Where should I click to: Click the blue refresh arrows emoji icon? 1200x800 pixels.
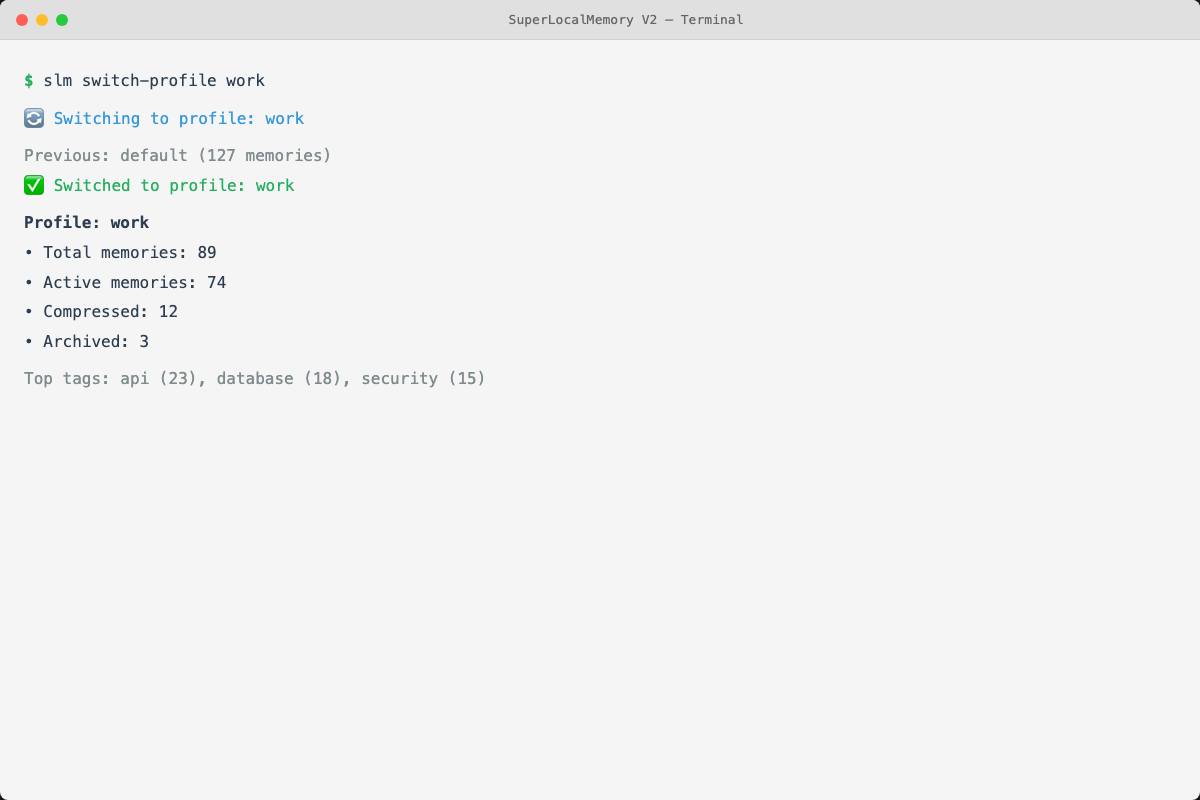[x=34, y=118]
